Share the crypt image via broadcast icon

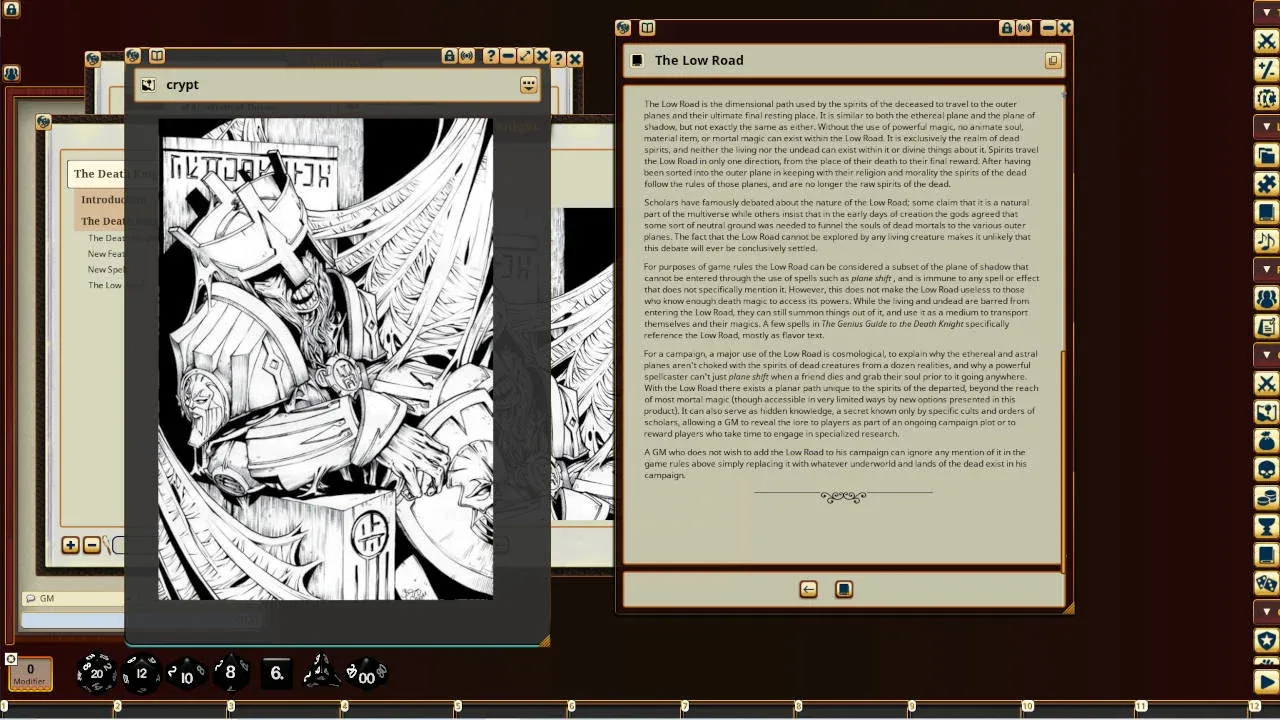click(x=467, y=57)
